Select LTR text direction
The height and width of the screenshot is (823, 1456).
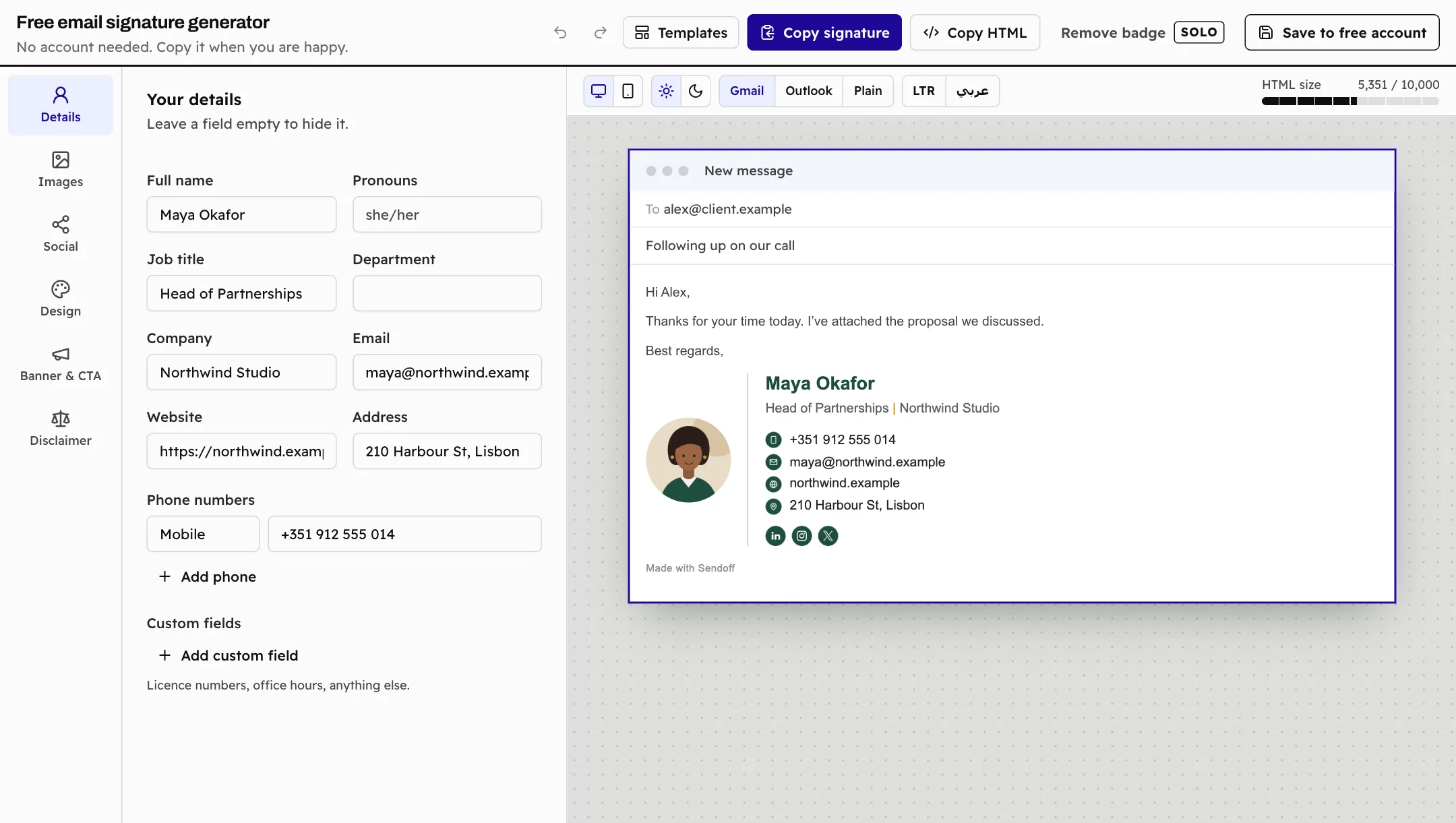[x=923, y=91]
